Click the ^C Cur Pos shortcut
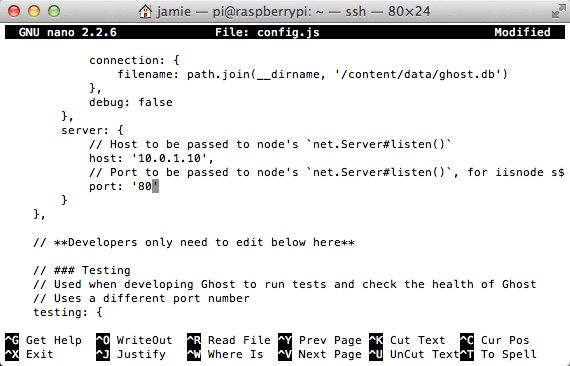 coord(494,340)
